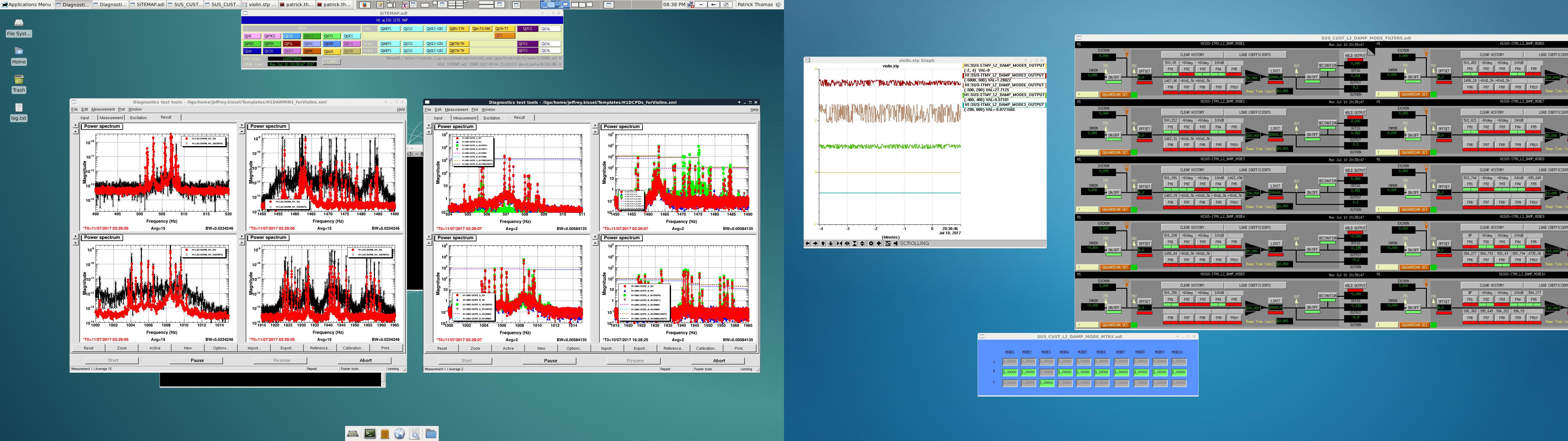Open the magnifier search icon in dock
Image resolution: width=1568 pixels, height=441 pixels.
(x=415, y=434)
